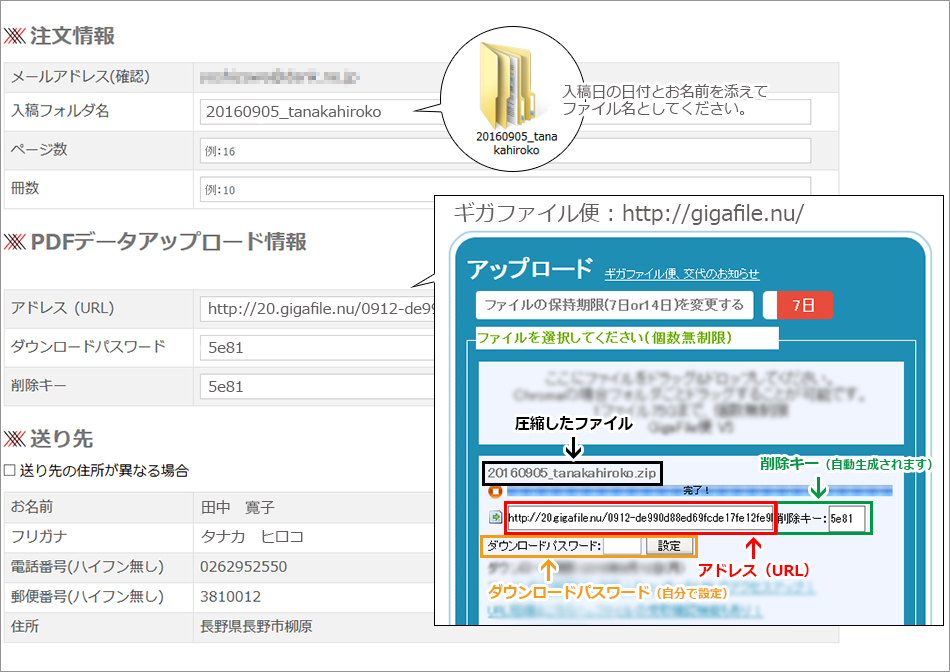Click the 設定 button for the download password
This screenshot has height=672, width=950.
point(669,546)
